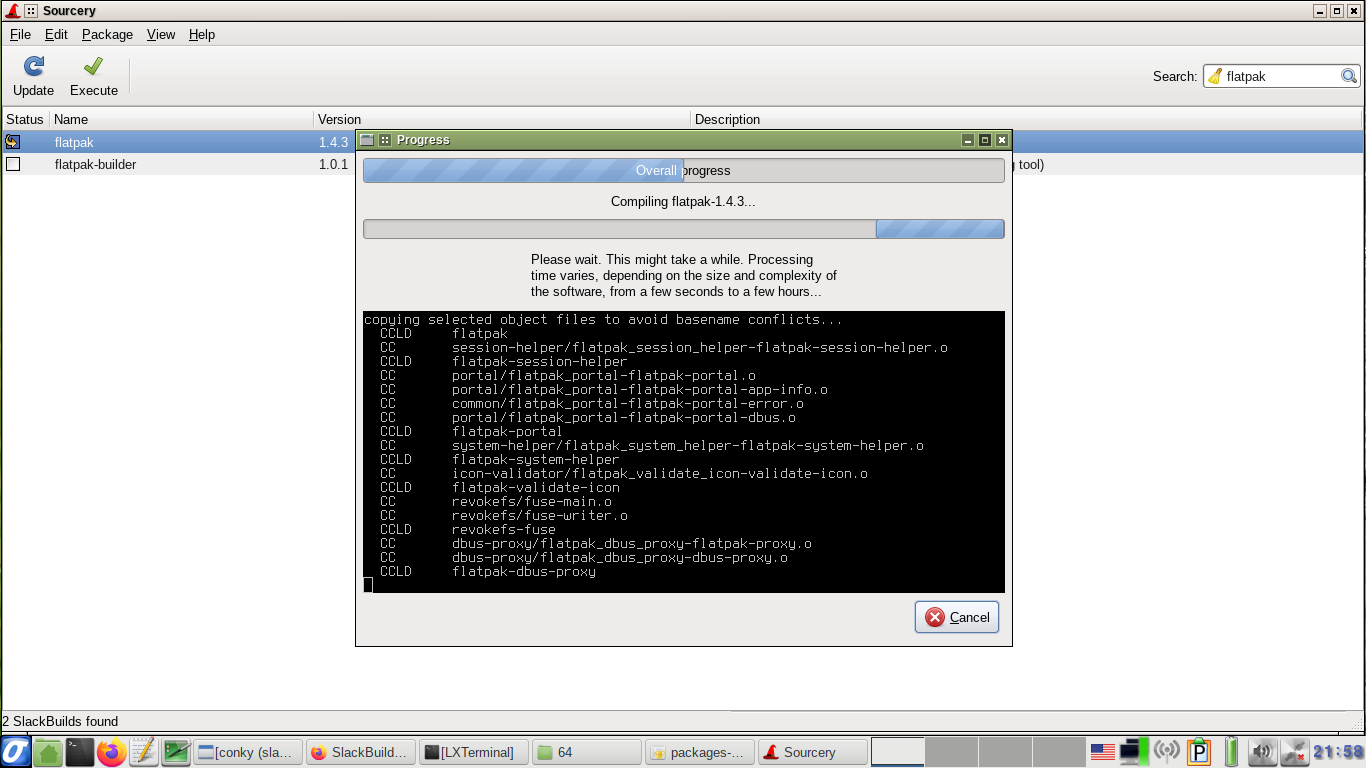Open the taskbar start menu button
Screen dimensions: 1366x768
pyautogui.click(x=15, y=752)
